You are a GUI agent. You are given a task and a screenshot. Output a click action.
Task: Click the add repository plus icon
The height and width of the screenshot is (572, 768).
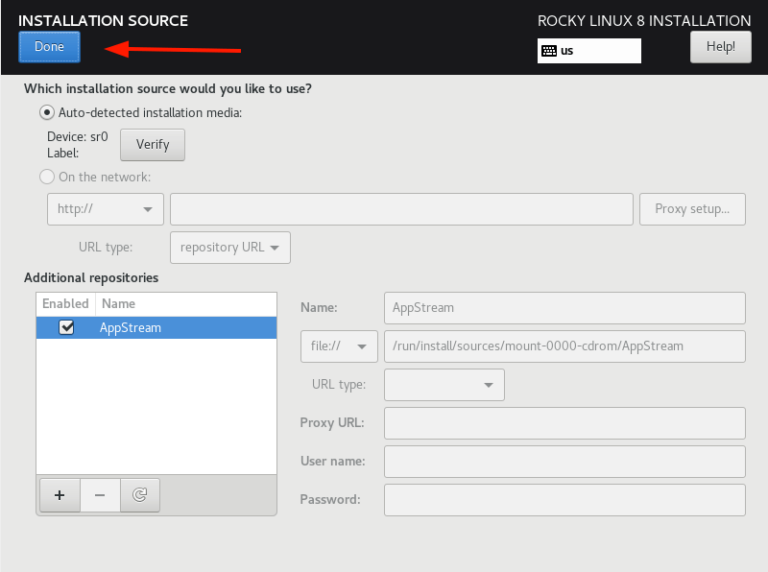(x=59, y=496)
